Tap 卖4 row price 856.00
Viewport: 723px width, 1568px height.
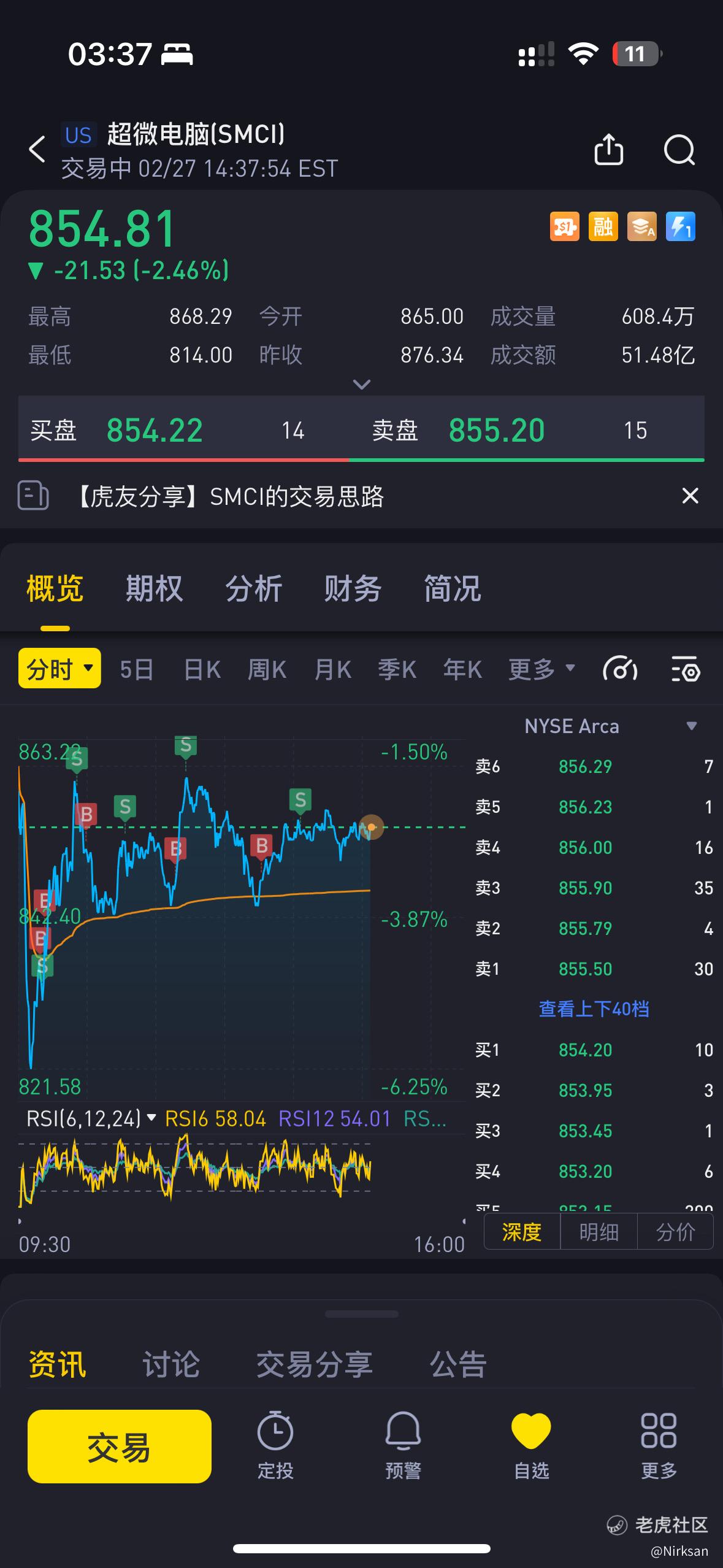tap(586, 847)
